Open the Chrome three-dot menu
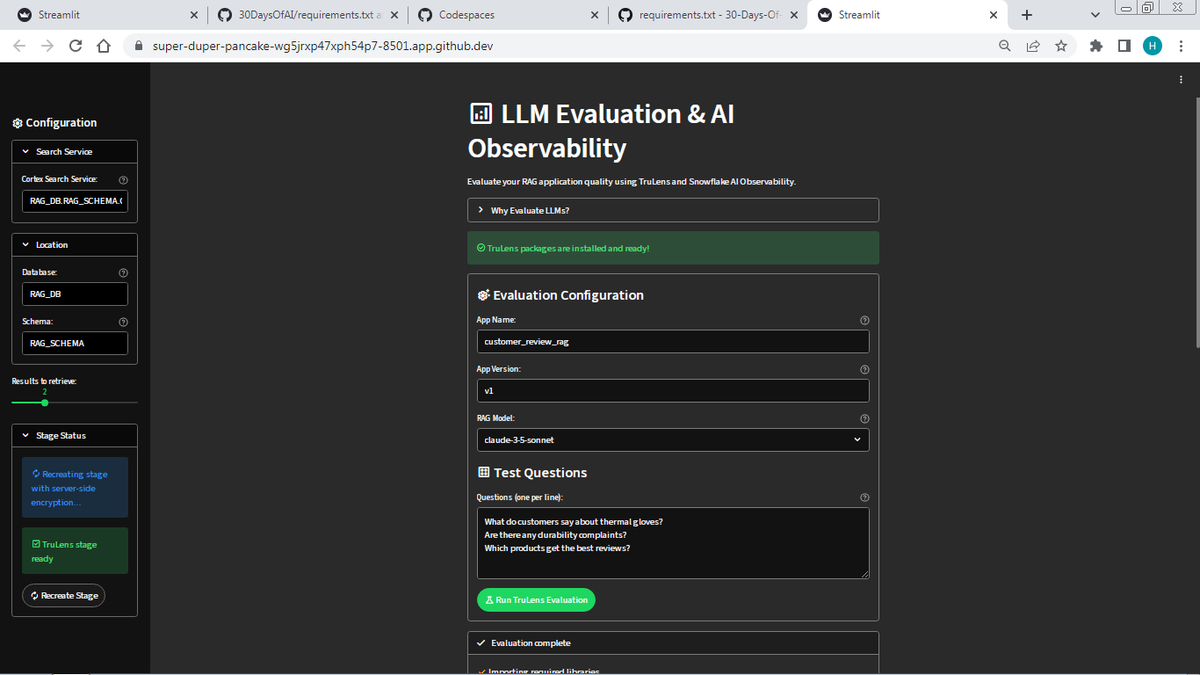1200x675 pixels. pyautogui.click(x=1180, y=46)
